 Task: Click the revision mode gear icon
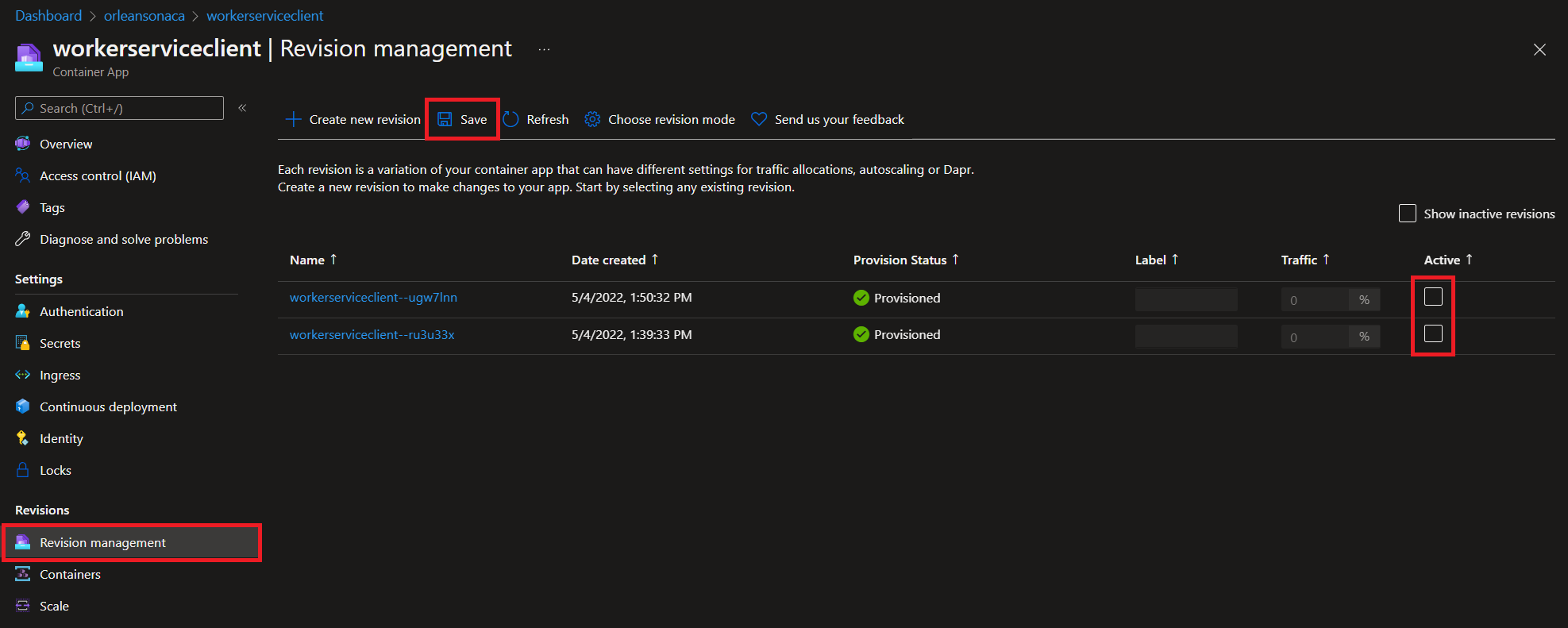(592, 119)
